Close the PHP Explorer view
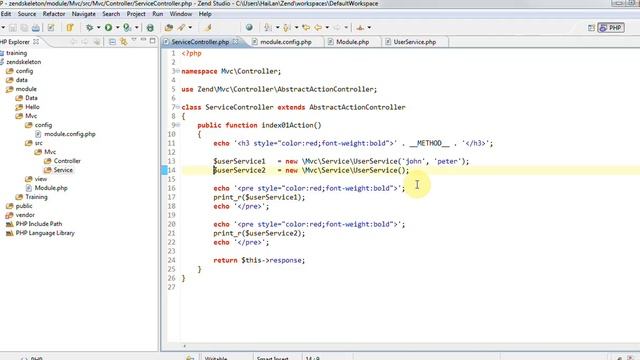640x360 pixels. tap(36, 42)
